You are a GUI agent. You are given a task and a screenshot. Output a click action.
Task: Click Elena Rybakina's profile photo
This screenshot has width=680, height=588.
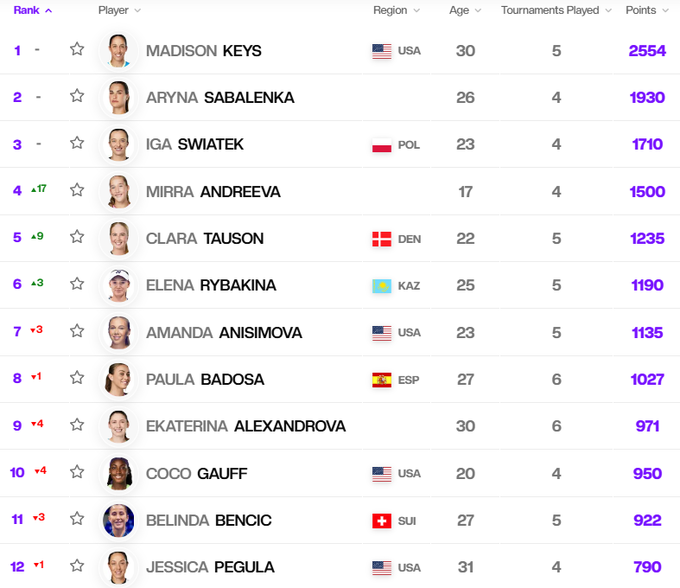[119, 286]
